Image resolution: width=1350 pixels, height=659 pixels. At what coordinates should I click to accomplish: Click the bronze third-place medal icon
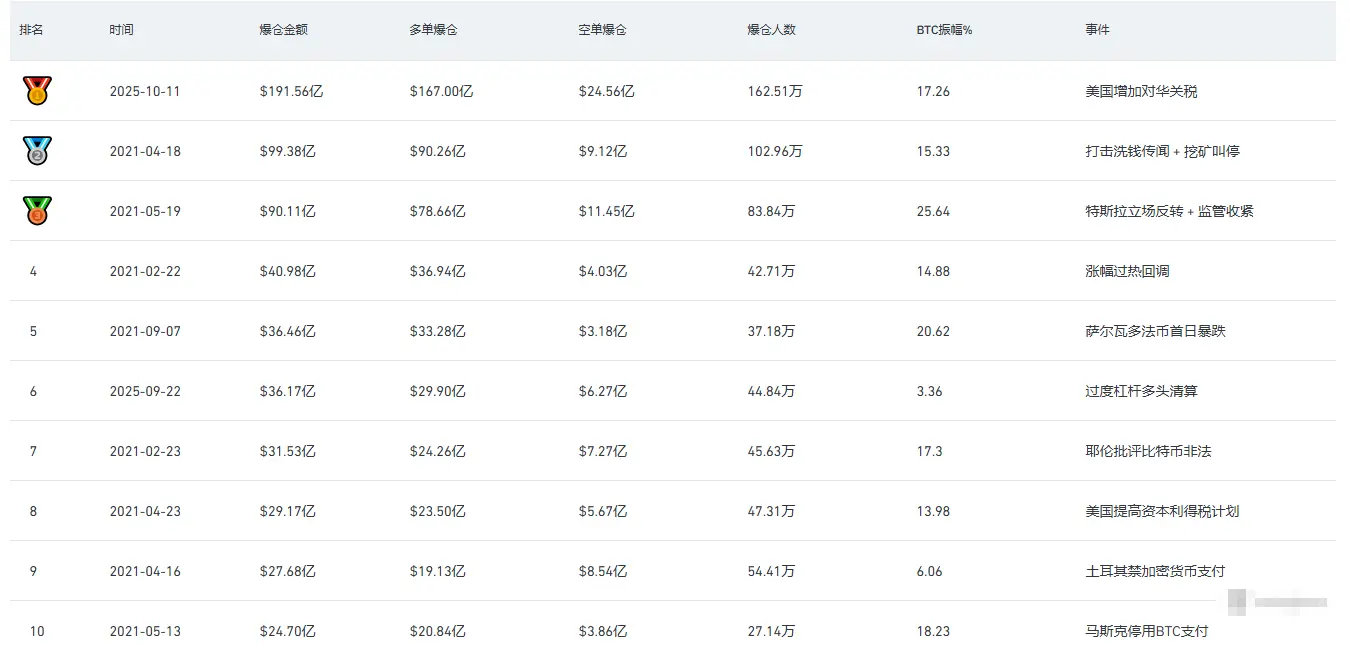tap(37, 211)
